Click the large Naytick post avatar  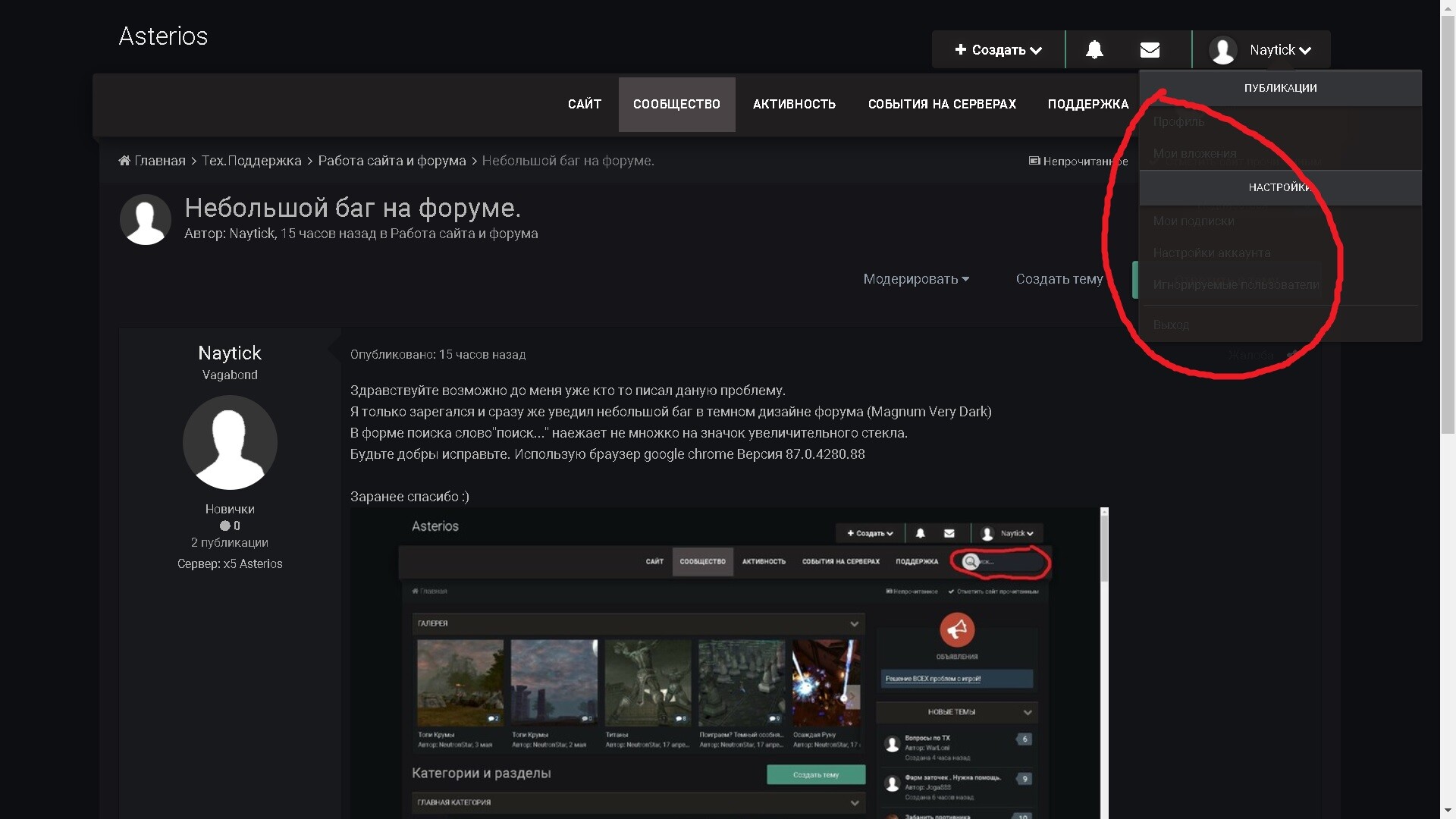[x=230, y=442]
